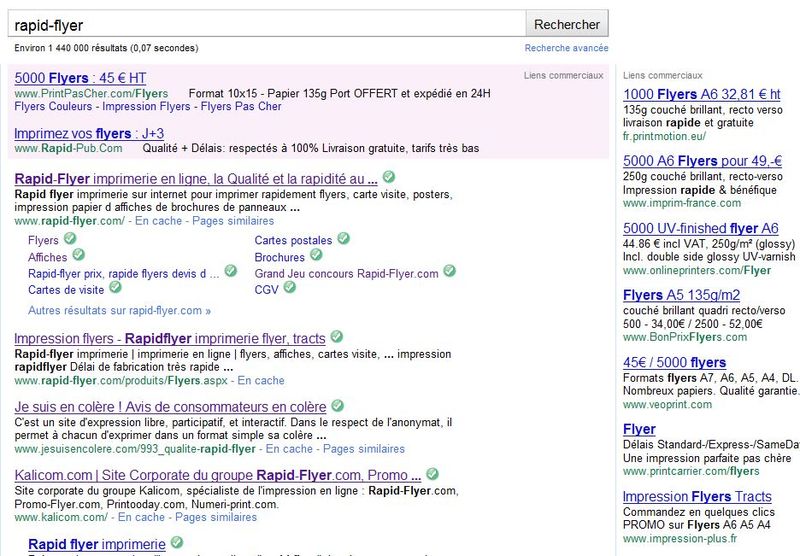Click the green checkmark next to Flyers sitelink

(x=70, y=238)
